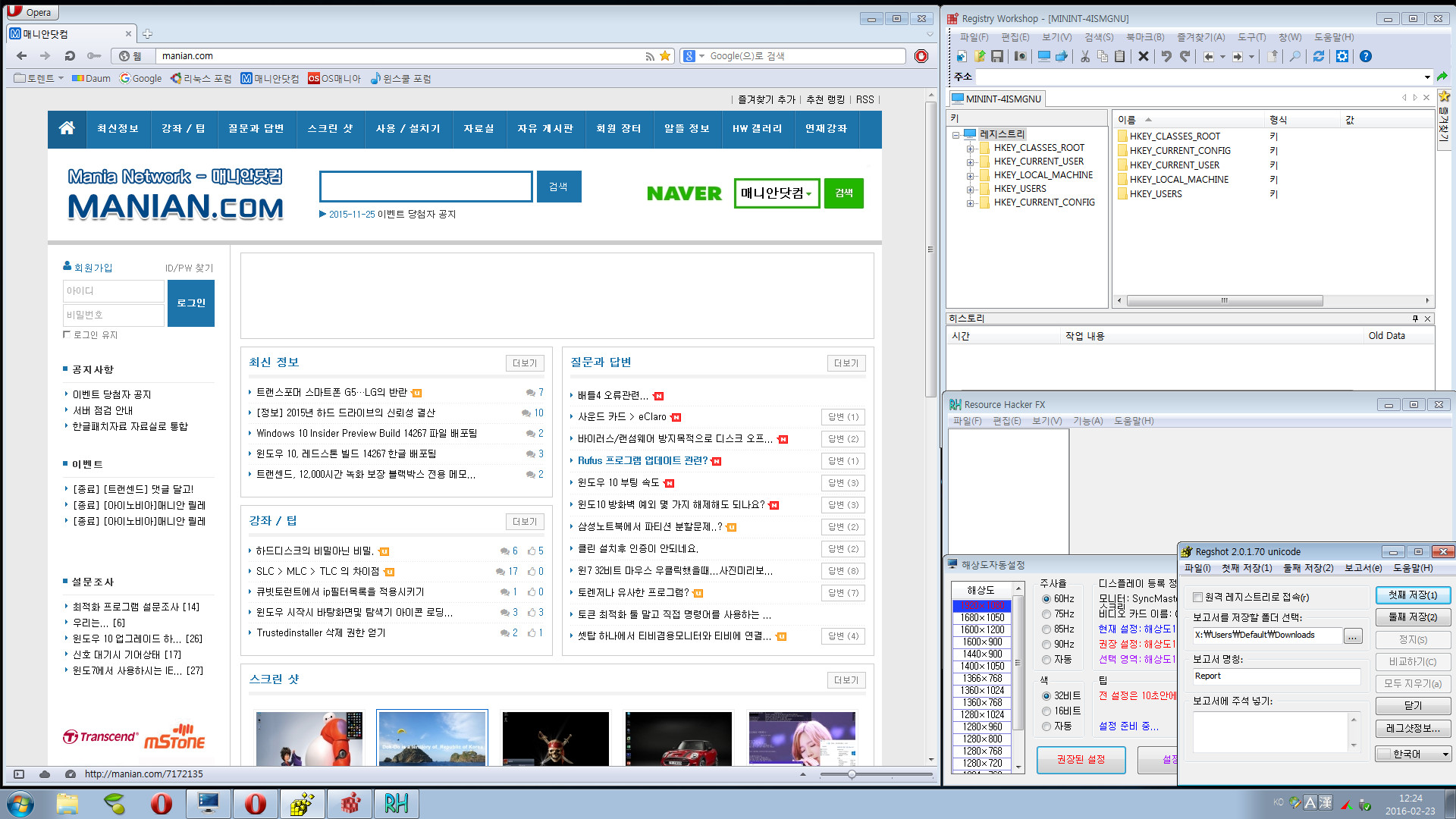The image size is (1456, 819).
Task: Expand HKEY_CURRENT_USER in the registry tree
Action: click(x=970, y=162)
